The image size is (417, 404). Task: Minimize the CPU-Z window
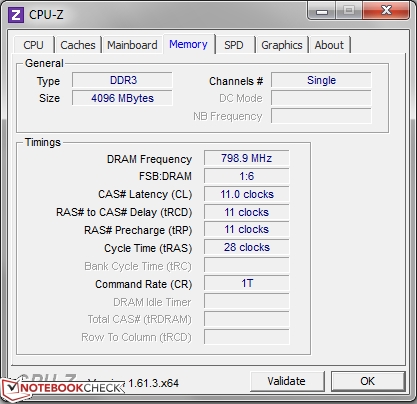tap(322, 11)
